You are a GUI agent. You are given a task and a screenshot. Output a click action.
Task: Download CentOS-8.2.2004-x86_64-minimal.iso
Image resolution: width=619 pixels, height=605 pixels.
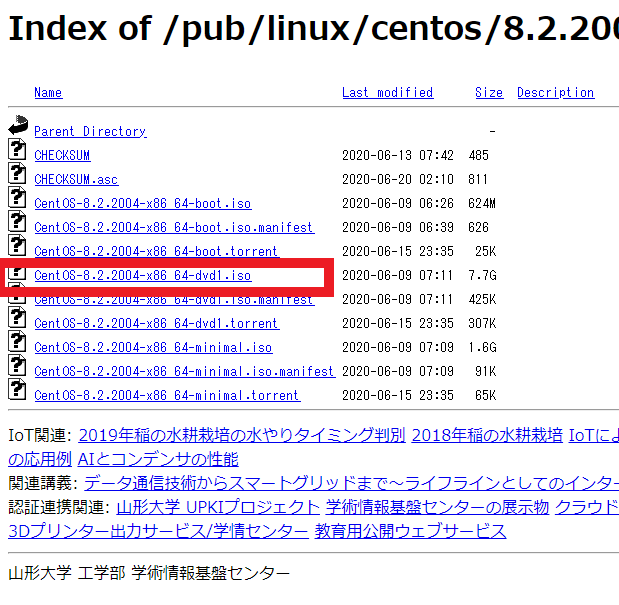153,348
